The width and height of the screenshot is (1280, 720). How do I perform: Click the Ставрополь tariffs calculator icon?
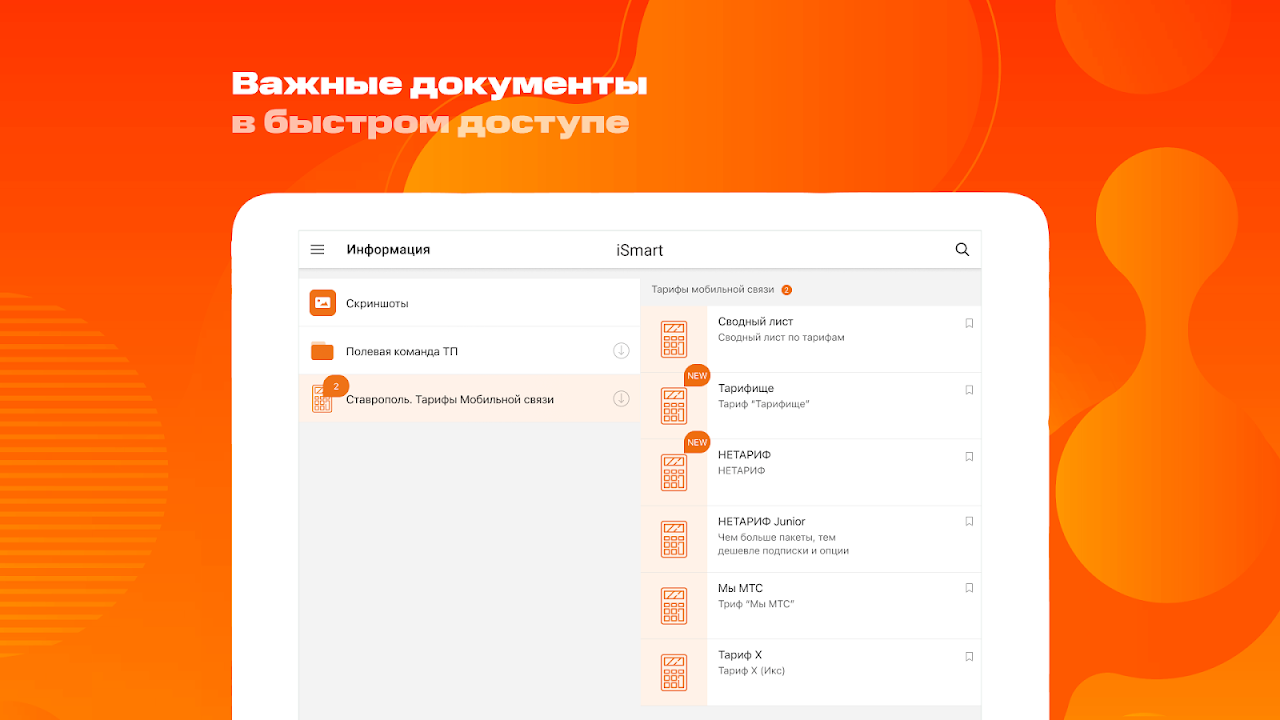[322, 399]
